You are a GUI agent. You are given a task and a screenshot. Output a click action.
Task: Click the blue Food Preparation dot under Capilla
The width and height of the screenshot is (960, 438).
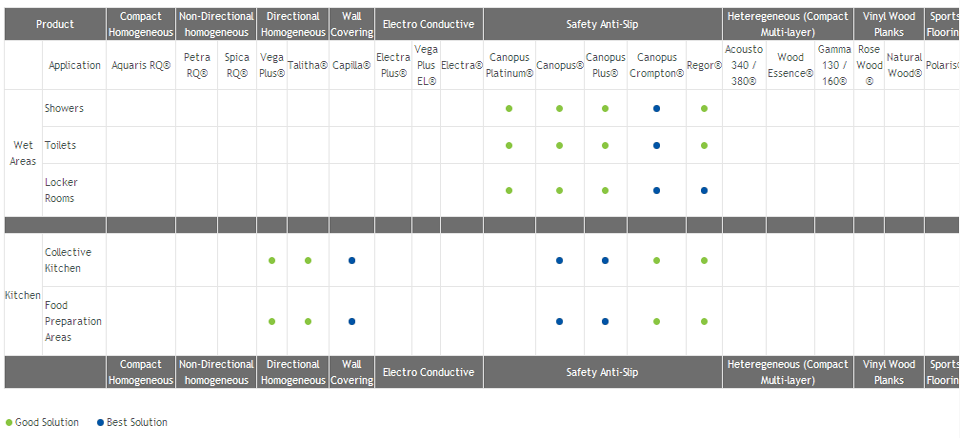click(x=351, y=322)
